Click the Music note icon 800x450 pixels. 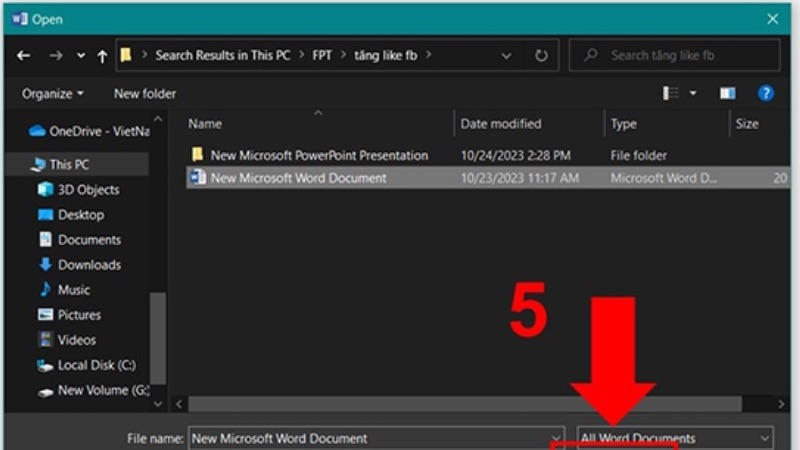[45, 289]
